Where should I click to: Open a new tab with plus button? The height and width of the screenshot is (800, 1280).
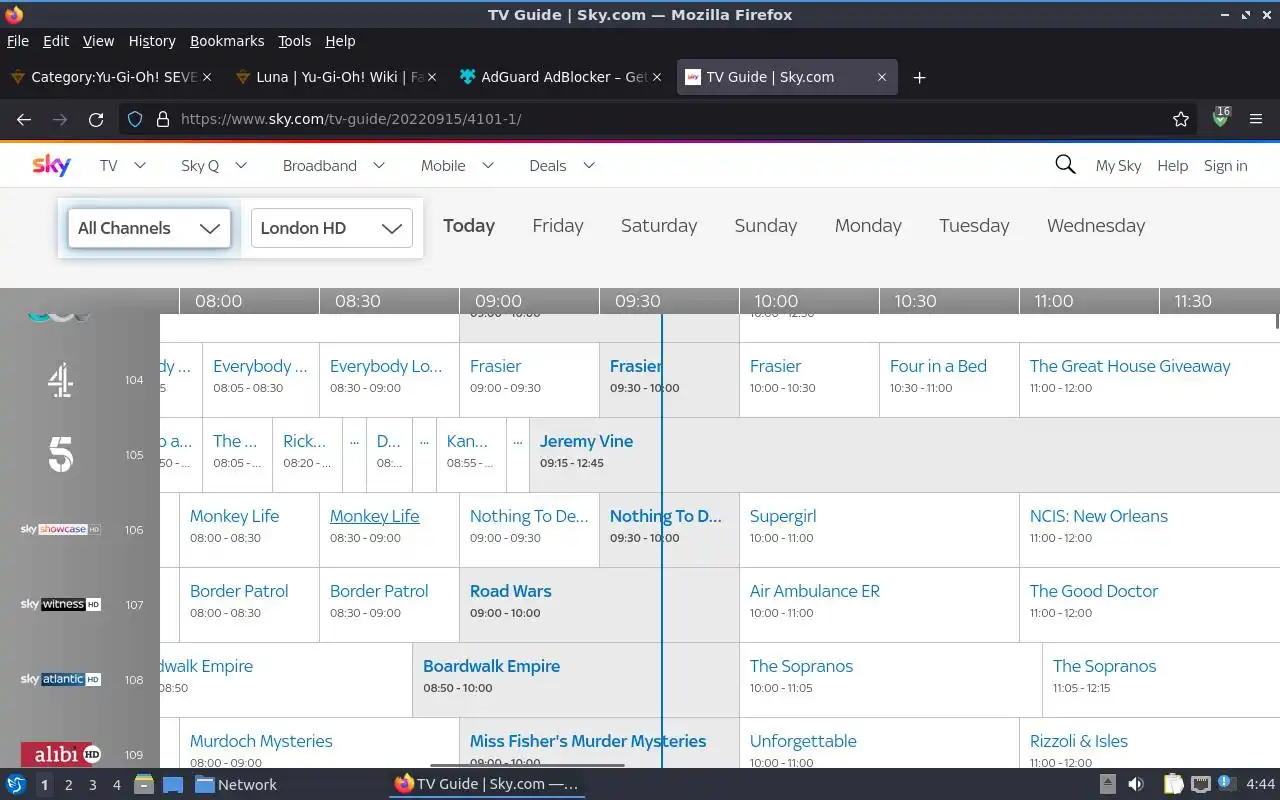pos(919,77)
